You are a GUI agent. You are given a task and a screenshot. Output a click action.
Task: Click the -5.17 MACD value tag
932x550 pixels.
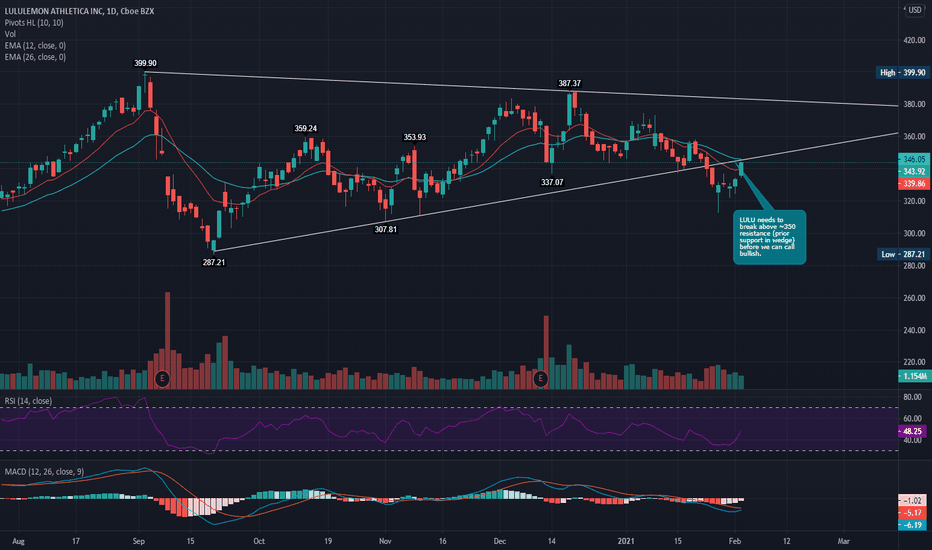[x=912, y=513]
